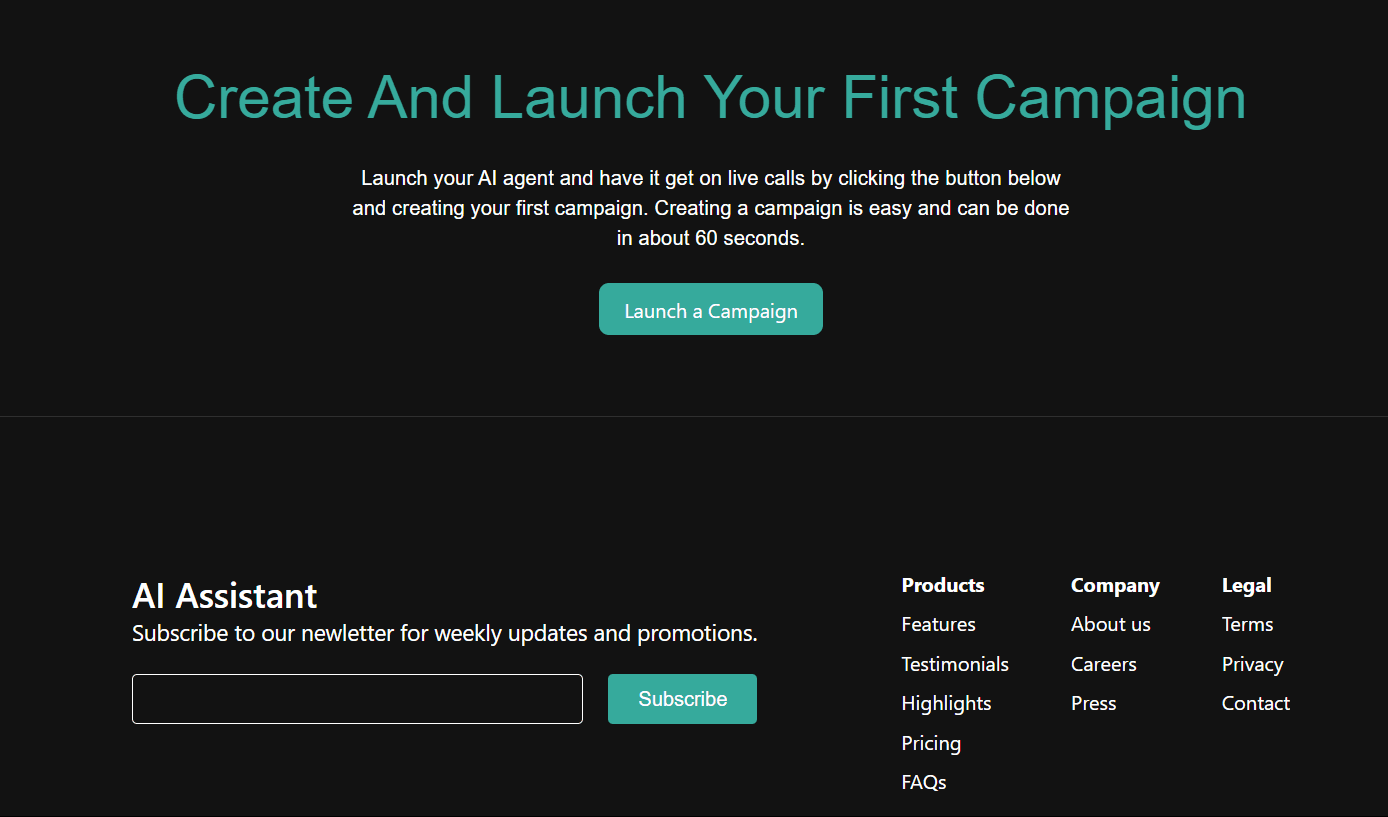
Task: Click the Create And Launch Your First Campaign heading
Action: [x=710, y=98]
